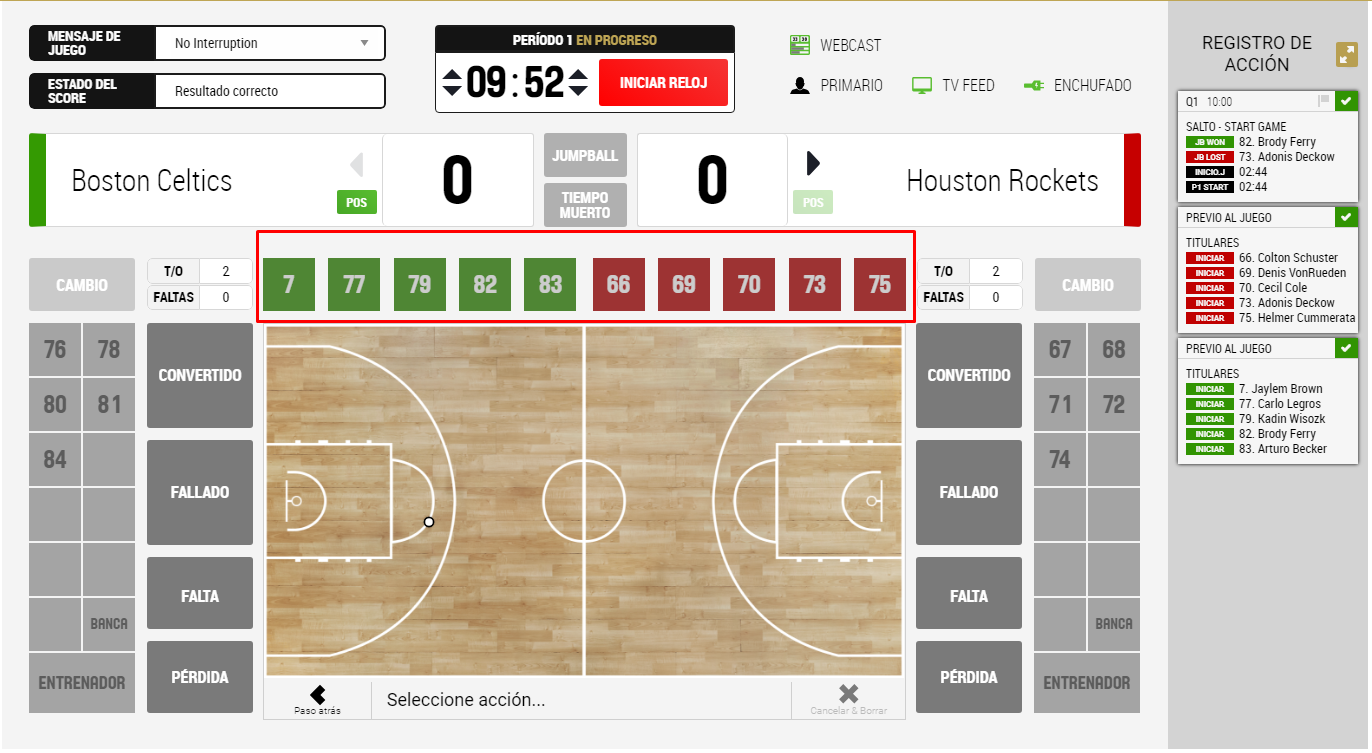Click Houston Entrenador button
Viewport: 1372px width, 753px height.
pos(1088,683)
